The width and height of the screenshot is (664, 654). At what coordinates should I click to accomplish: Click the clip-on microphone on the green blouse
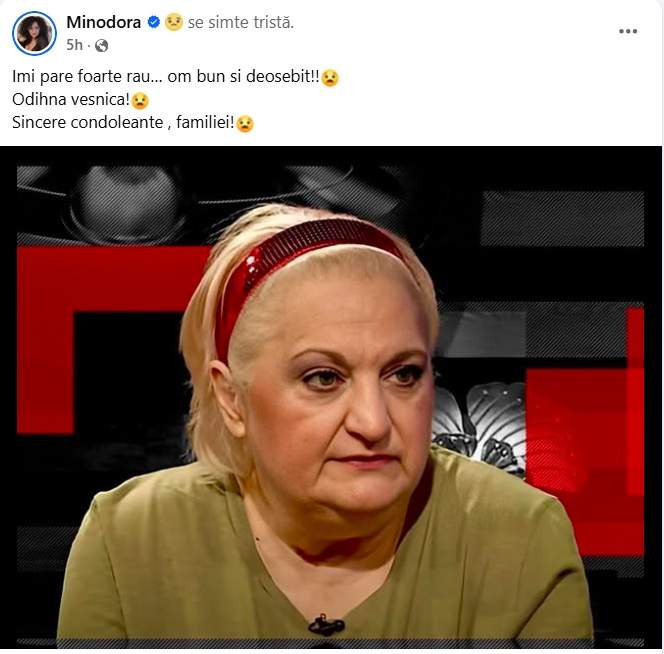tap(326, 624)
